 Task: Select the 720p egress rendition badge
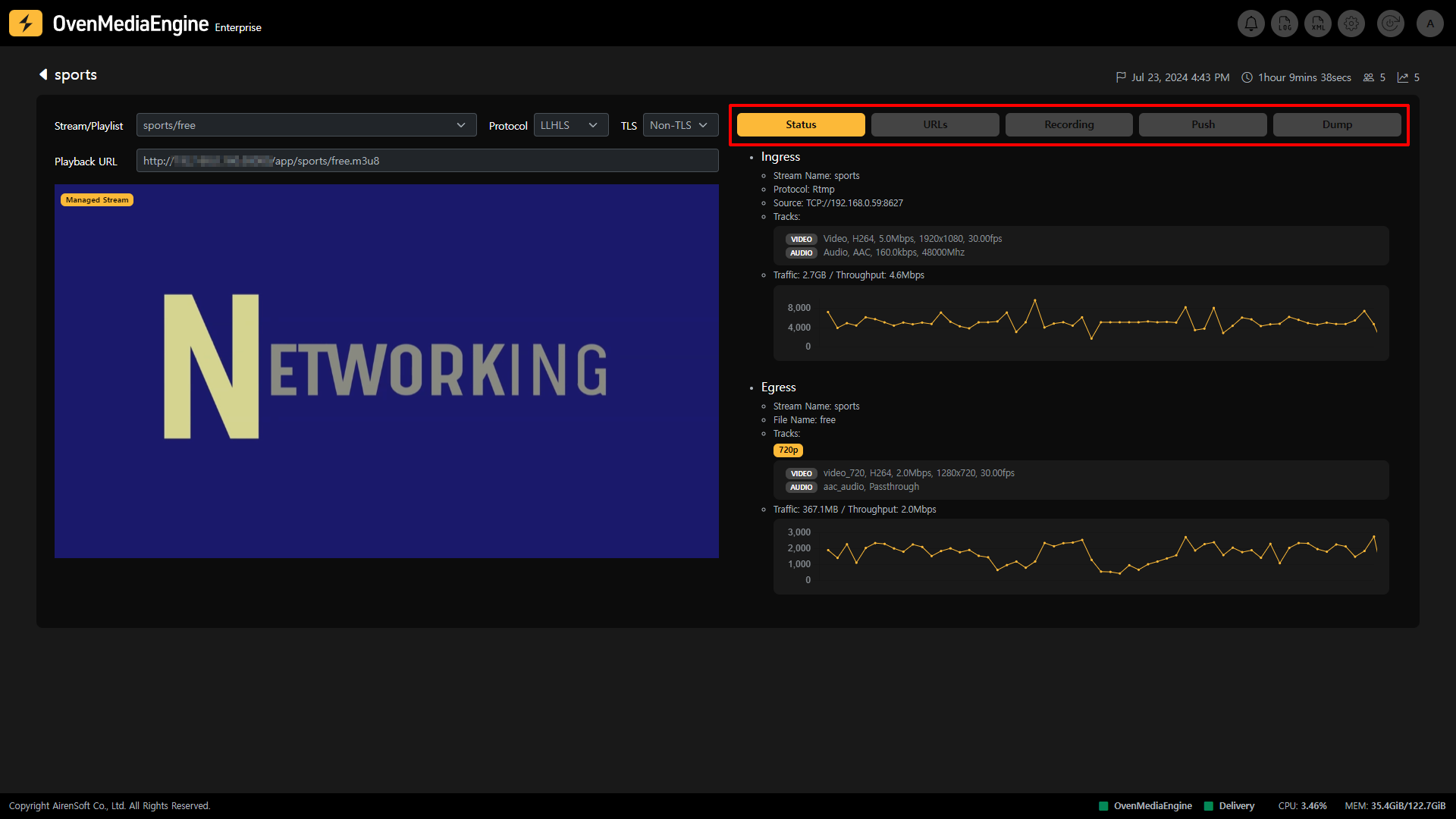788,450
